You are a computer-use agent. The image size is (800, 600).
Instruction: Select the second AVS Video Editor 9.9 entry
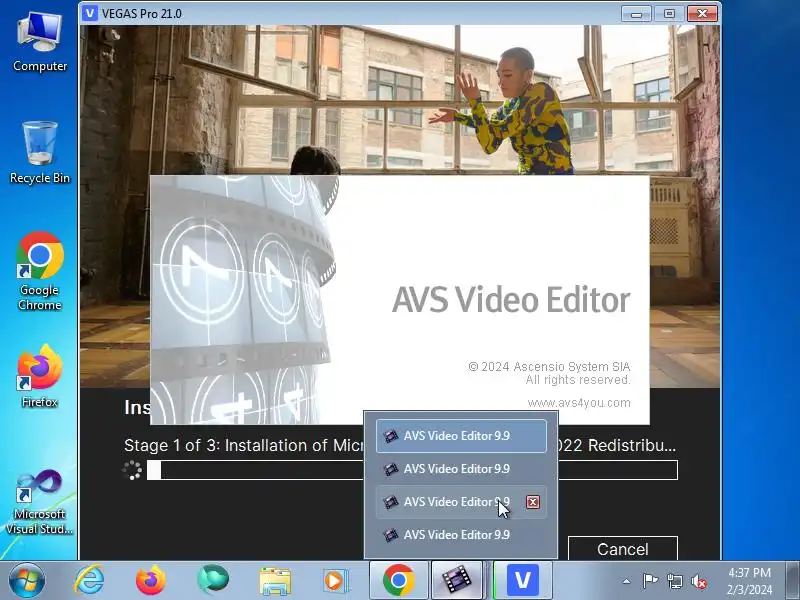(x=461, y=469)
